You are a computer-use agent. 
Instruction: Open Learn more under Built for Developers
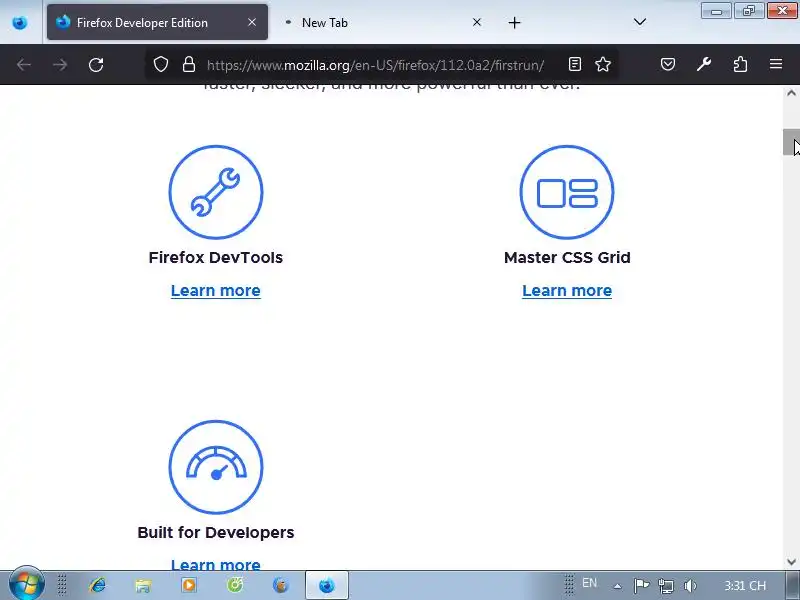tap(216, 564)
